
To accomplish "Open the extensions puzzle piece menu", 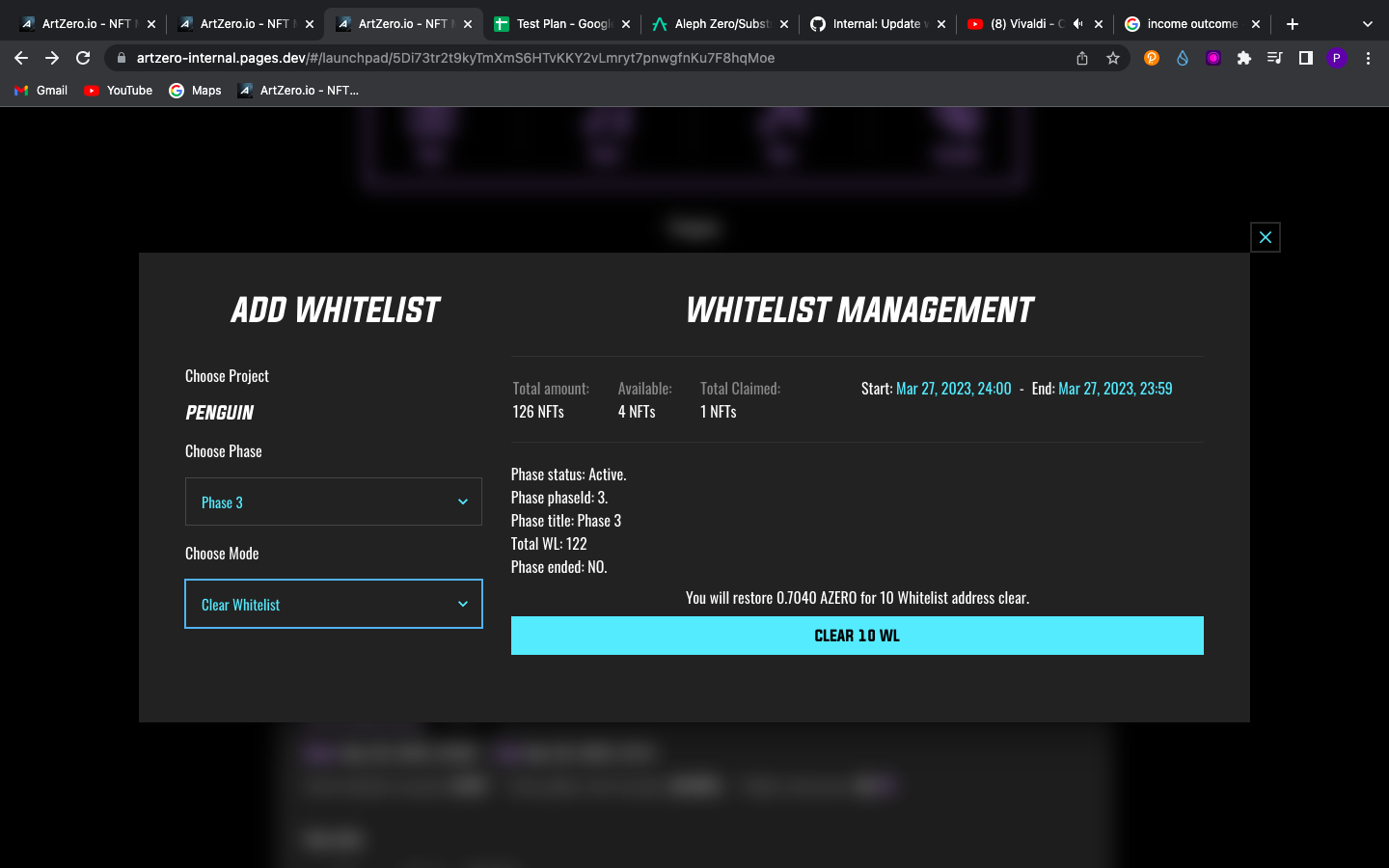I will pos(1244,58).
